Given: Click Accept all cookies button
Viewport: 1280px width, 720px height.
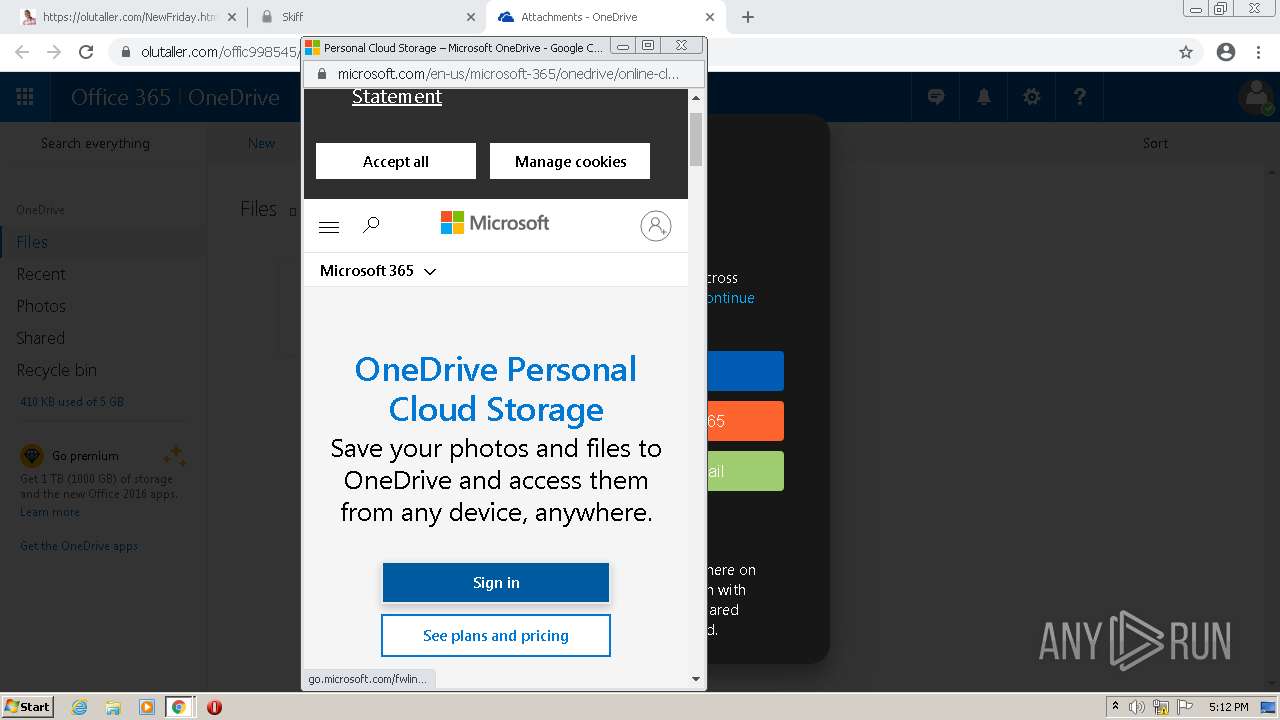Looking at the screenshot, I should pos(396,161).
